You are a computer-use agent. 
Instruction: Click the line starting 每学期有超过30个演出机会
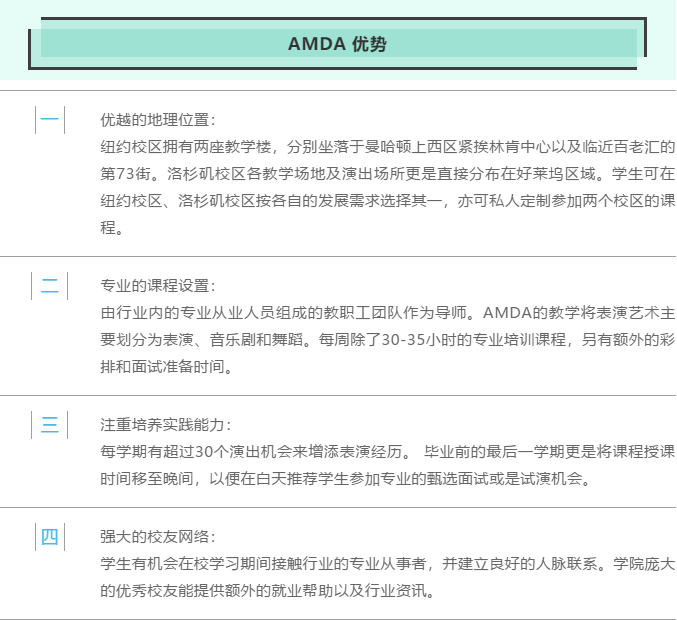tap(387, 452)
